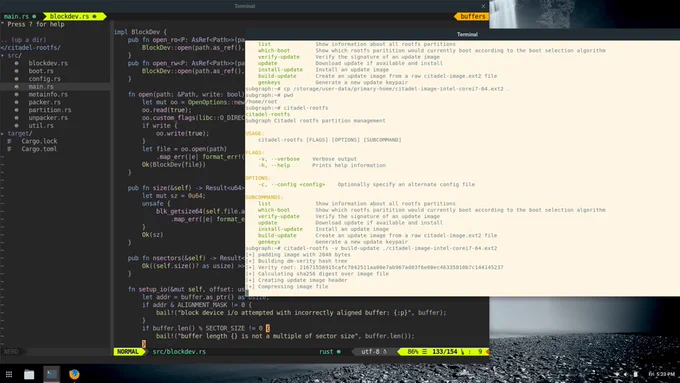Click the '-c, --config <config>' option line
This screenshot has height=383, width=680.
[366, 185]
